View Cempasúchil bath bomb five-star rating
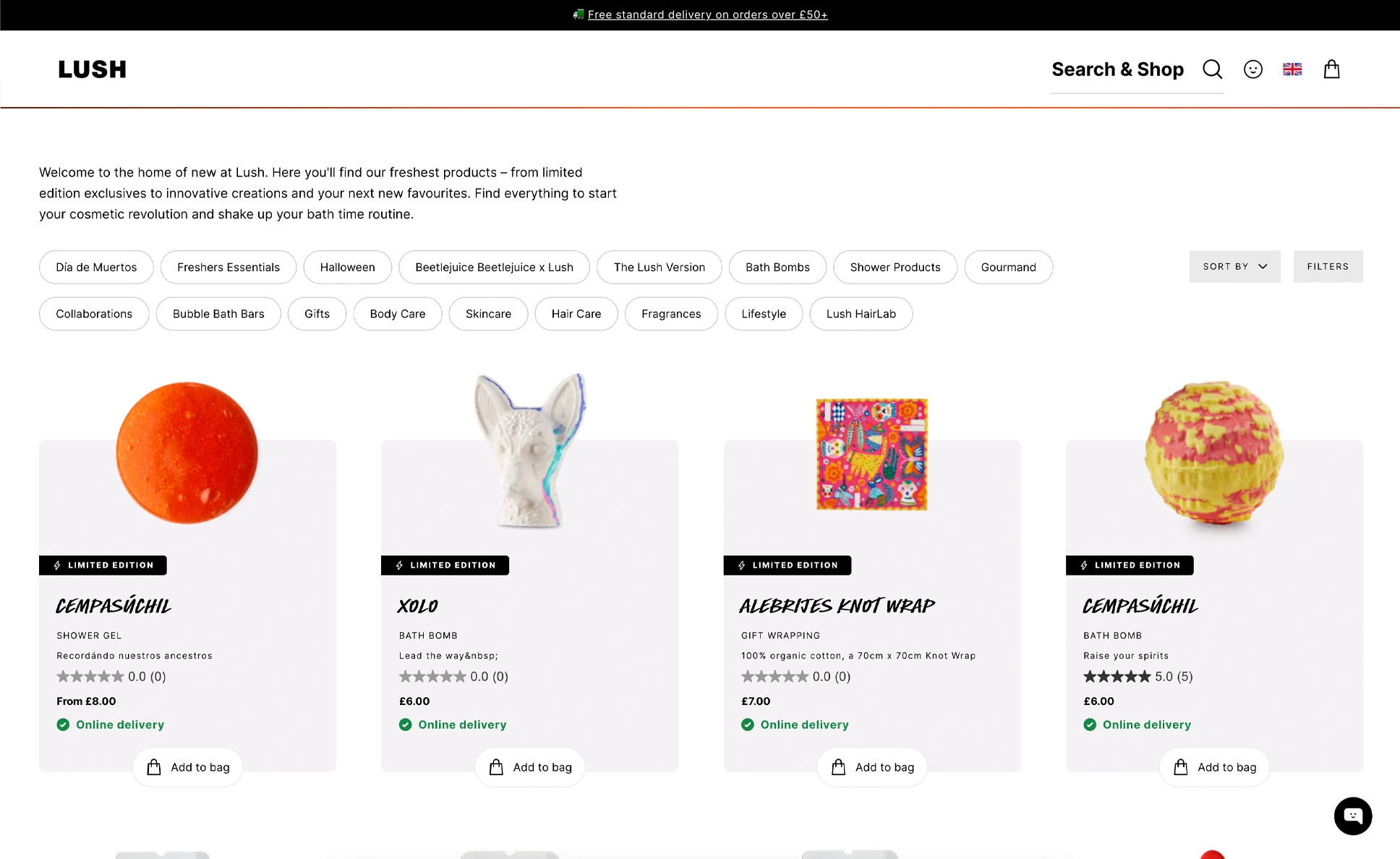 pyautogui.click(x=1137, y=677)
